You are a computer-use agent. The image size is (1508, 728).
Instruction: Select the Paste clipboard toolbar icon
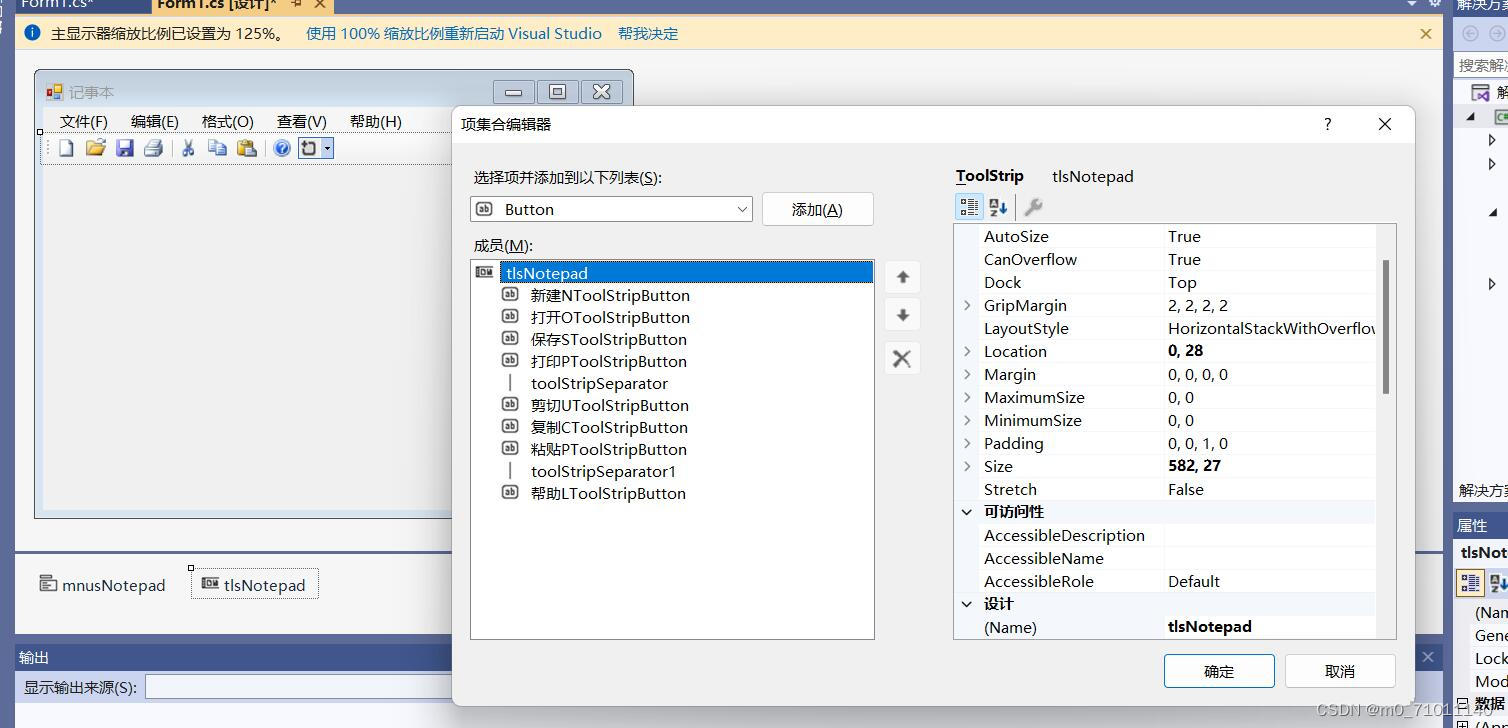tap(245, 148)
